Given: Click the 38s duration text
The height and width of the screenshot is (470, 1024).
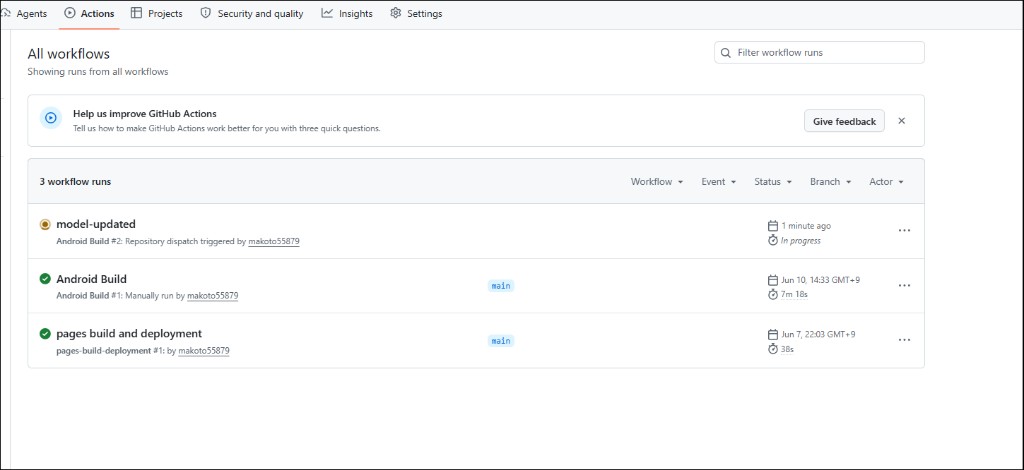Looking at the screenshot, I should (787, 349).
